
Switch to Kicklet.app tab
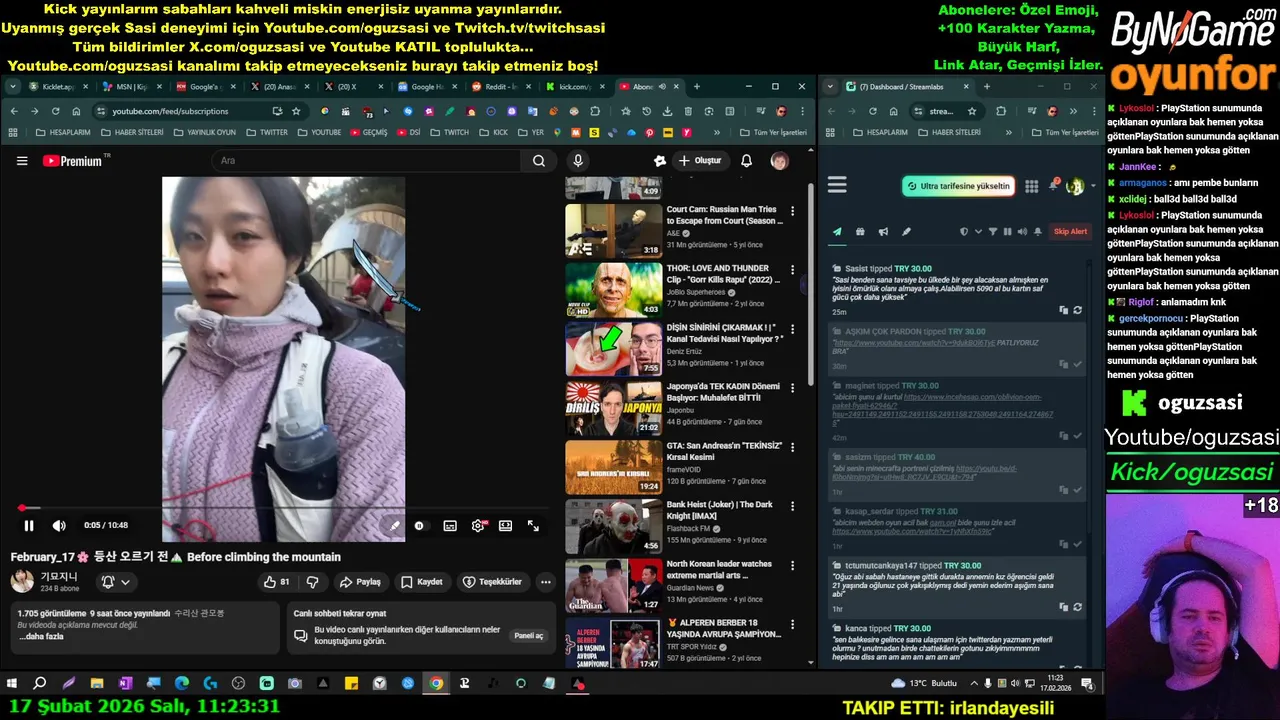point(58,87)
